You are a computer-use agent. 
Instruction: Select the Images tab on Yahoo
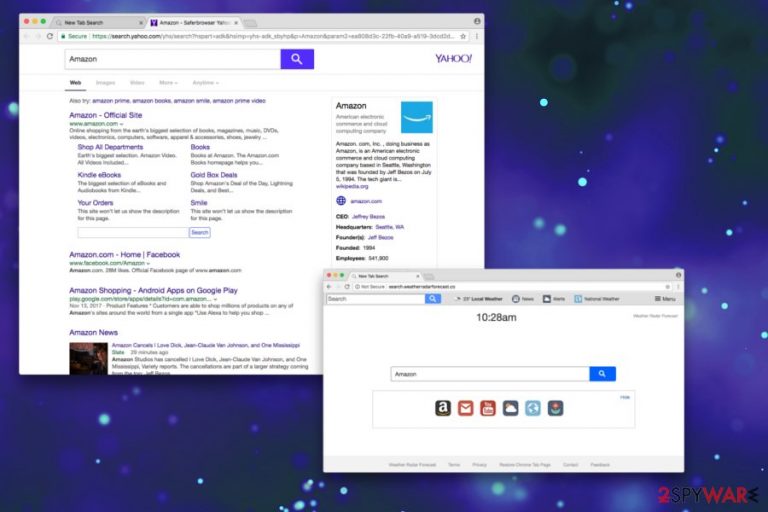tap(105, 82)
